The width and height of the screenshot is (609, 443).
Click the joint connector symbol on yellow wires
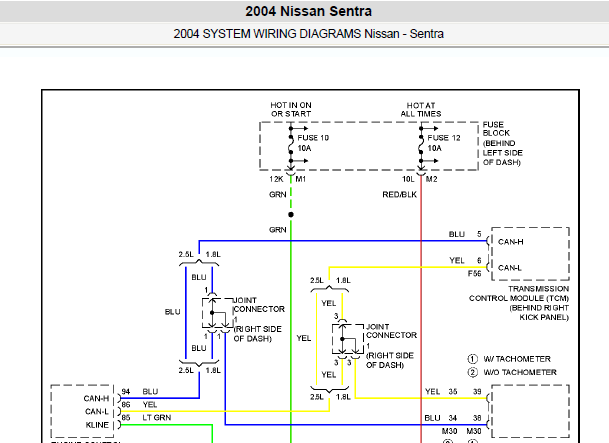348,339
